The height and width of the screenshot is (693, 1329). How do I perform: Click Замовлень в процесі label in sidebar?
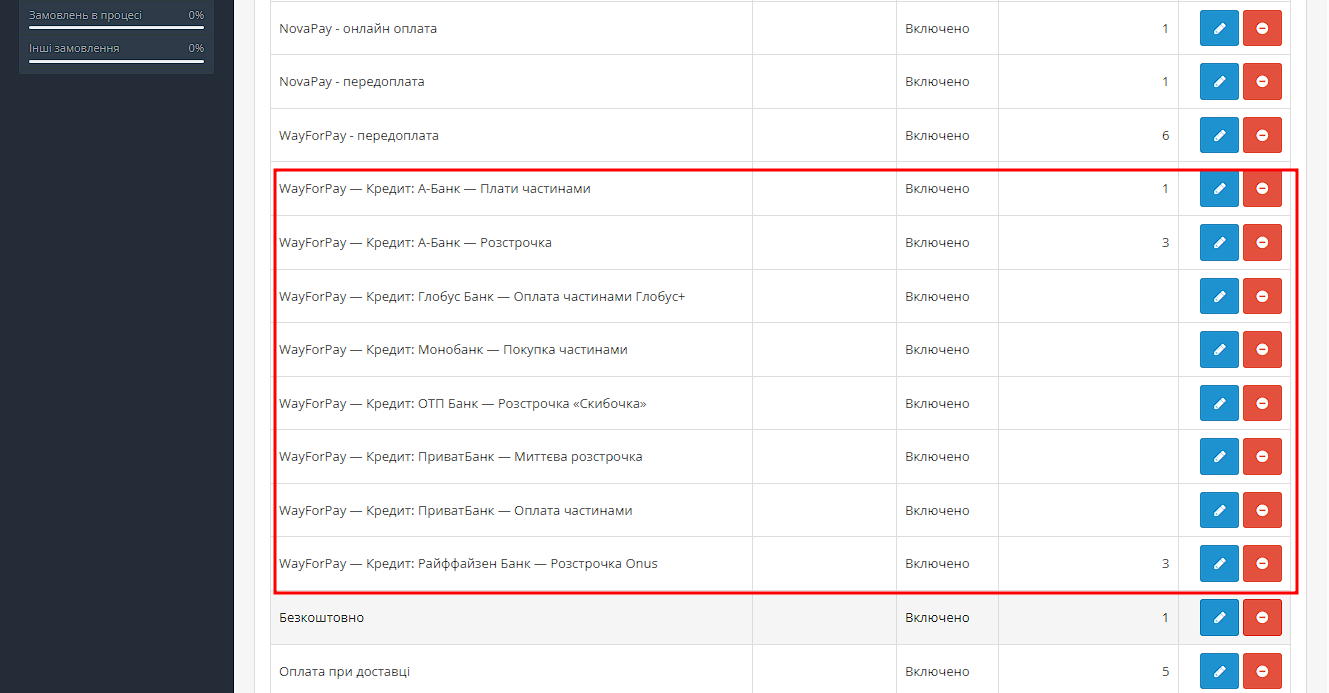pos(85,16)
